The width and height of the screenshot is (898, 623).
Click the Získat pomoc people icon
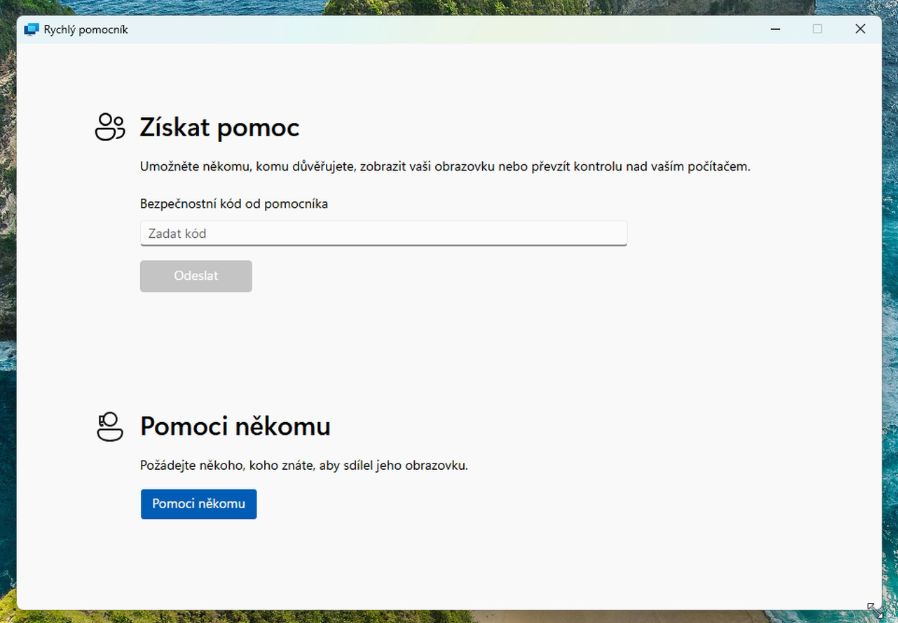coord(110,127)
